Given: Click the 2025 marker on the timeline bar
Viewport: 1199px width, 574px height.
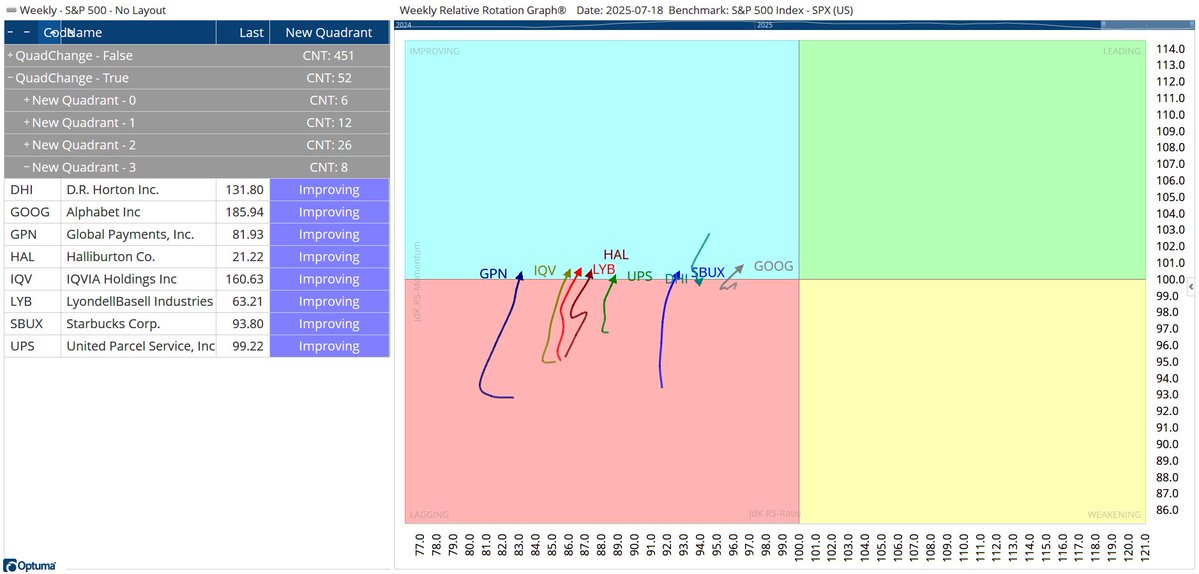Looking at the screenshot, I should (765, 25).
